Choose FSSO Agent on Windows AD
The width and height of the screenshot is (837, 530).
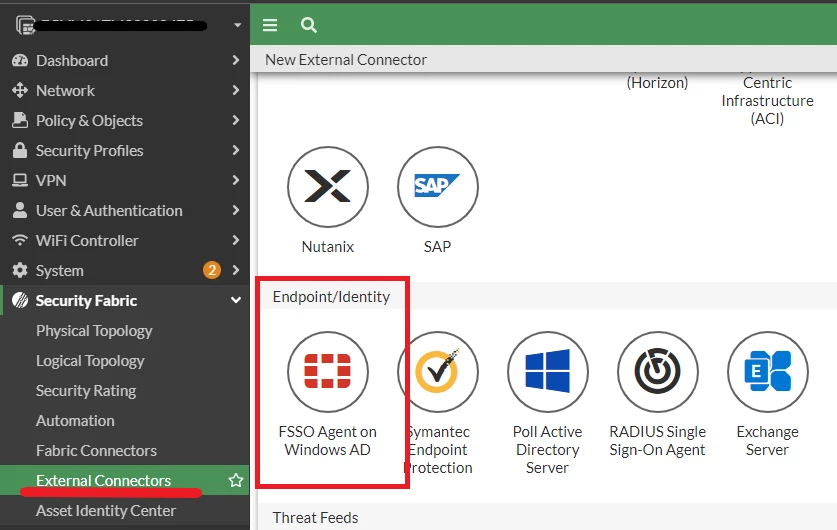328,372
